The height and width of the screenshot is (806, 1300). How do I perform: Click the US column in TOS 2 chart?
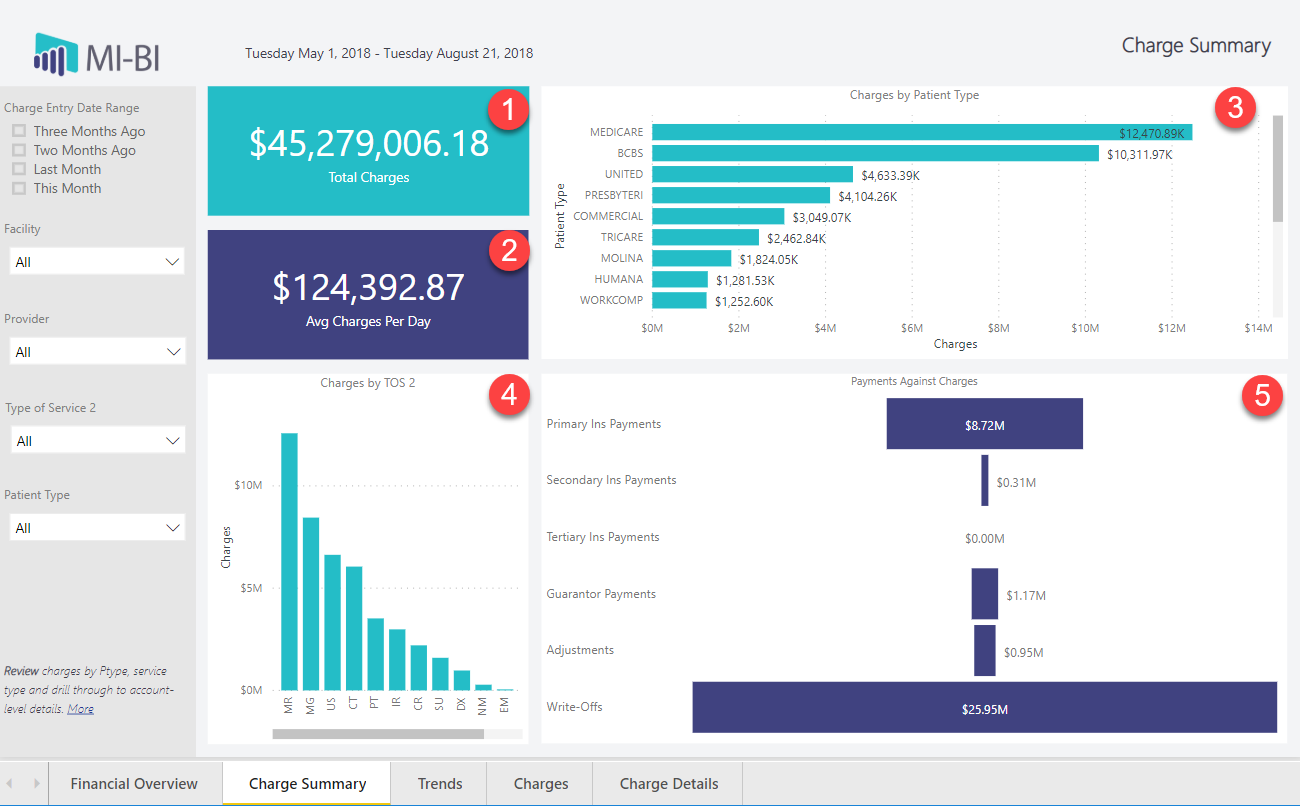(333, 623)
